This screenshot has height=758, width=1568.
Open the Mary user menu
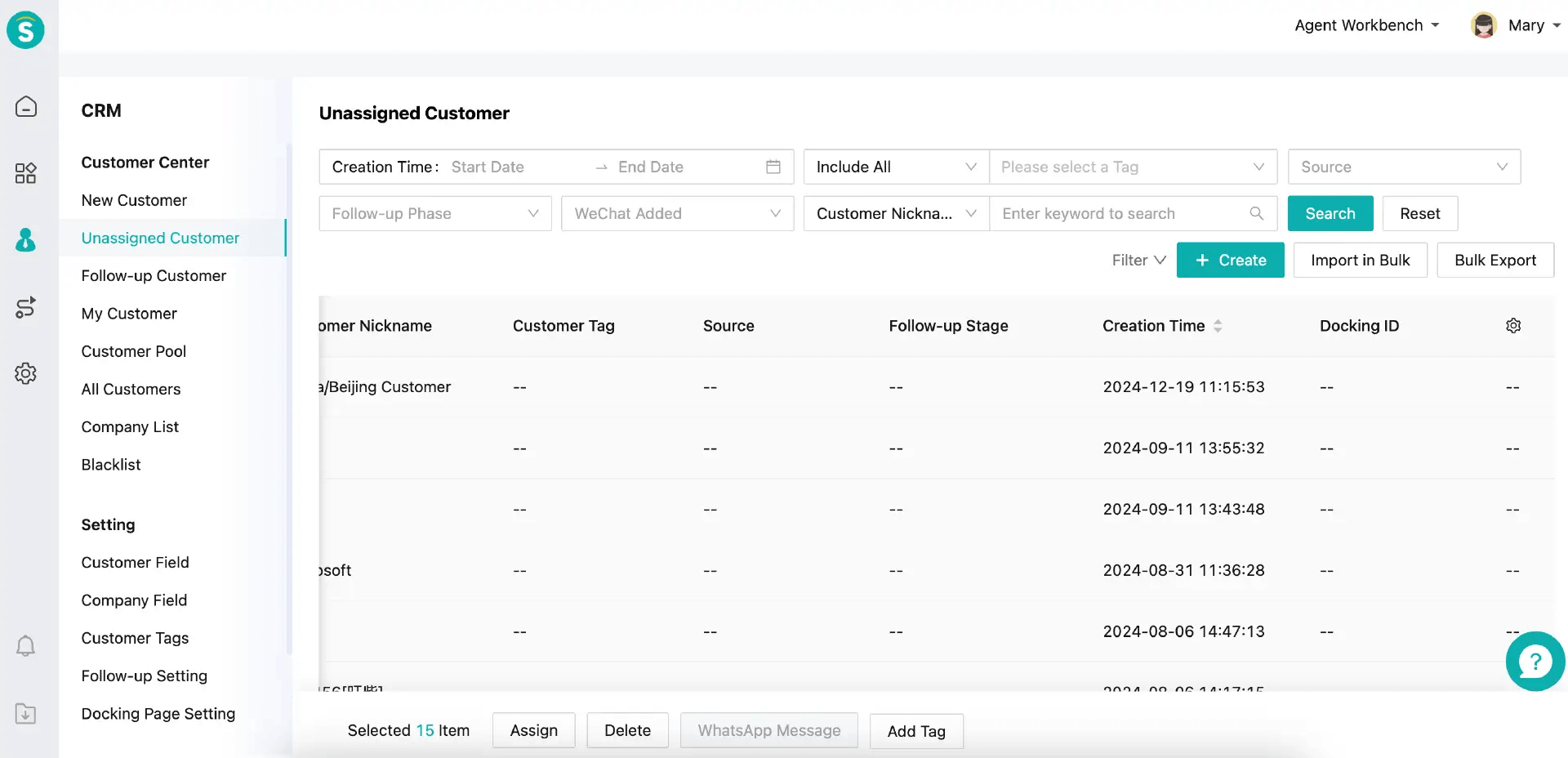coord(1535,25)
